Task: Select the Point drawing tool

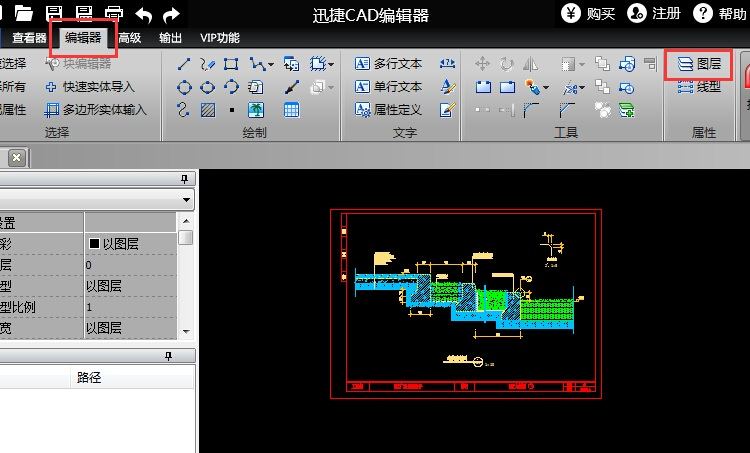Action: (x=232, y=110)
